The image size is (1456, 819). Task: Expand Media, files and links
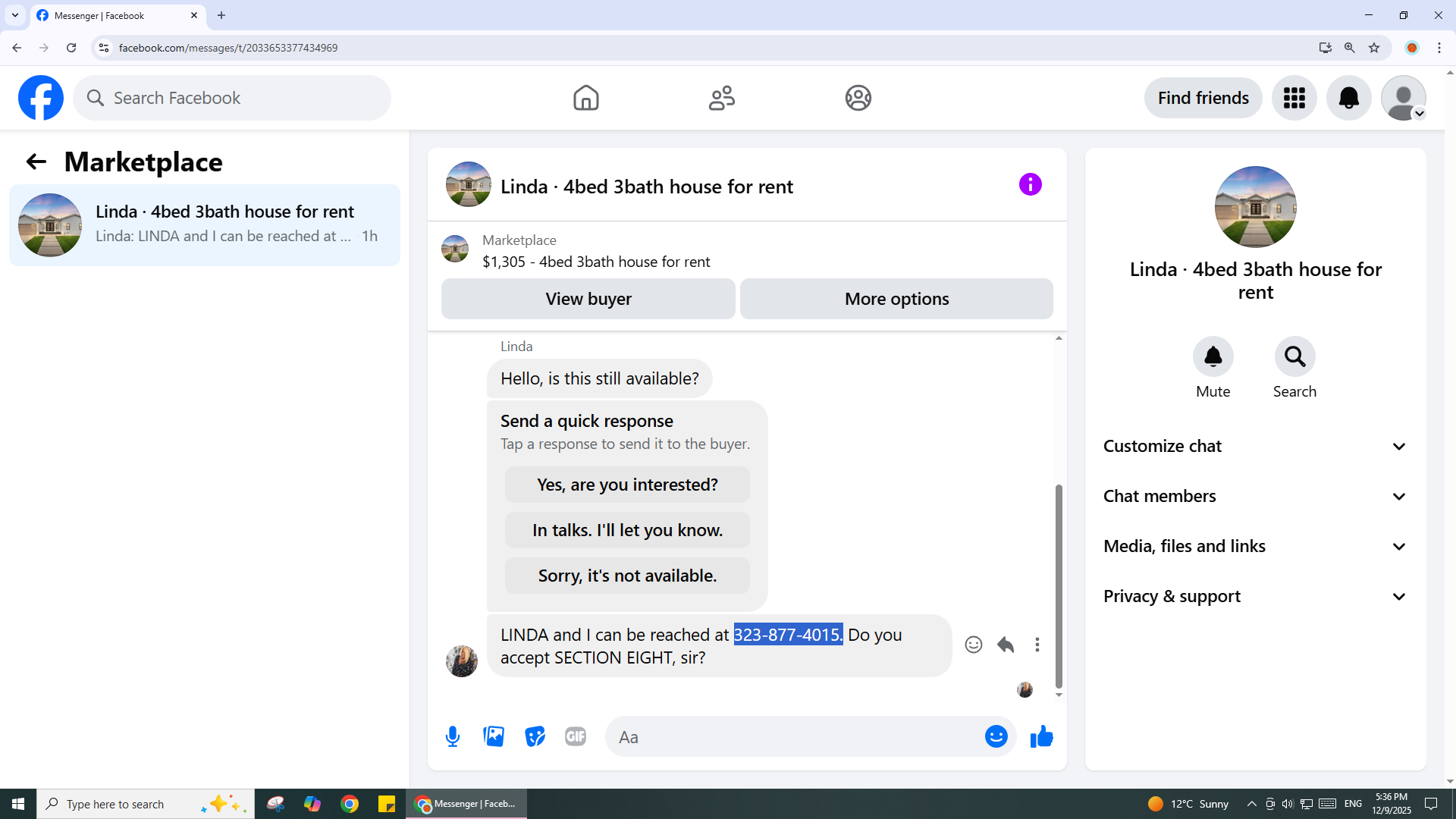(1255, 547)
